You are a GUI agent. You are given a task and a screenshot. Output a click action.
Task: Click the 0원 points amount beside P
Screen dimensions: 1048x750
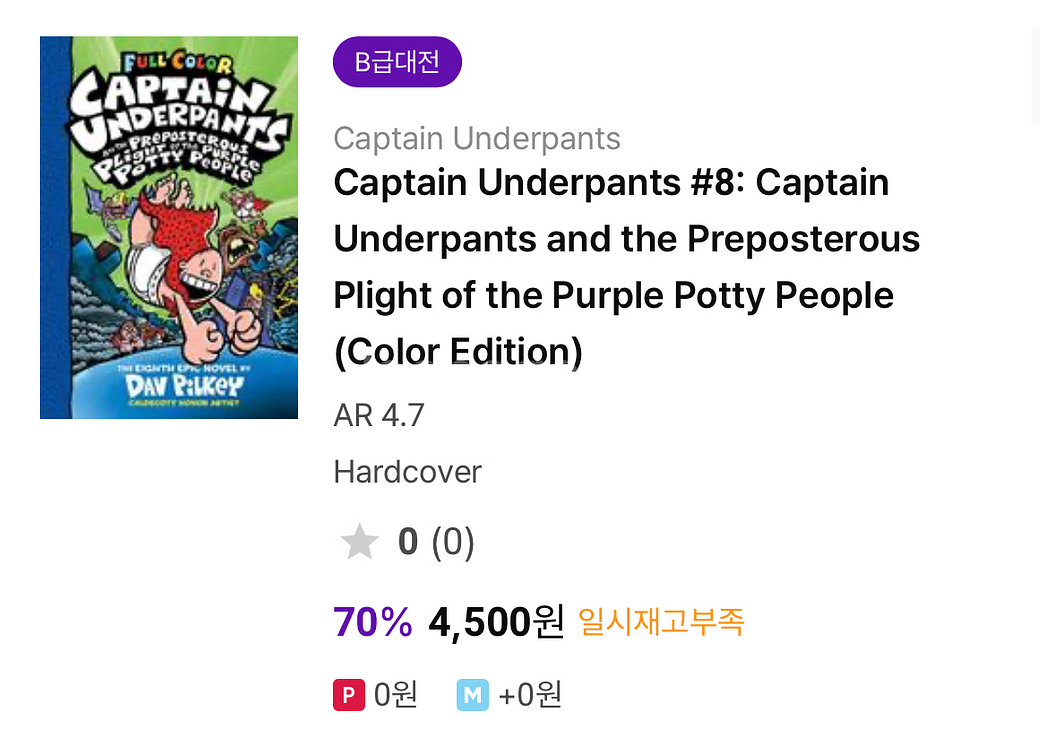(395, 694)
